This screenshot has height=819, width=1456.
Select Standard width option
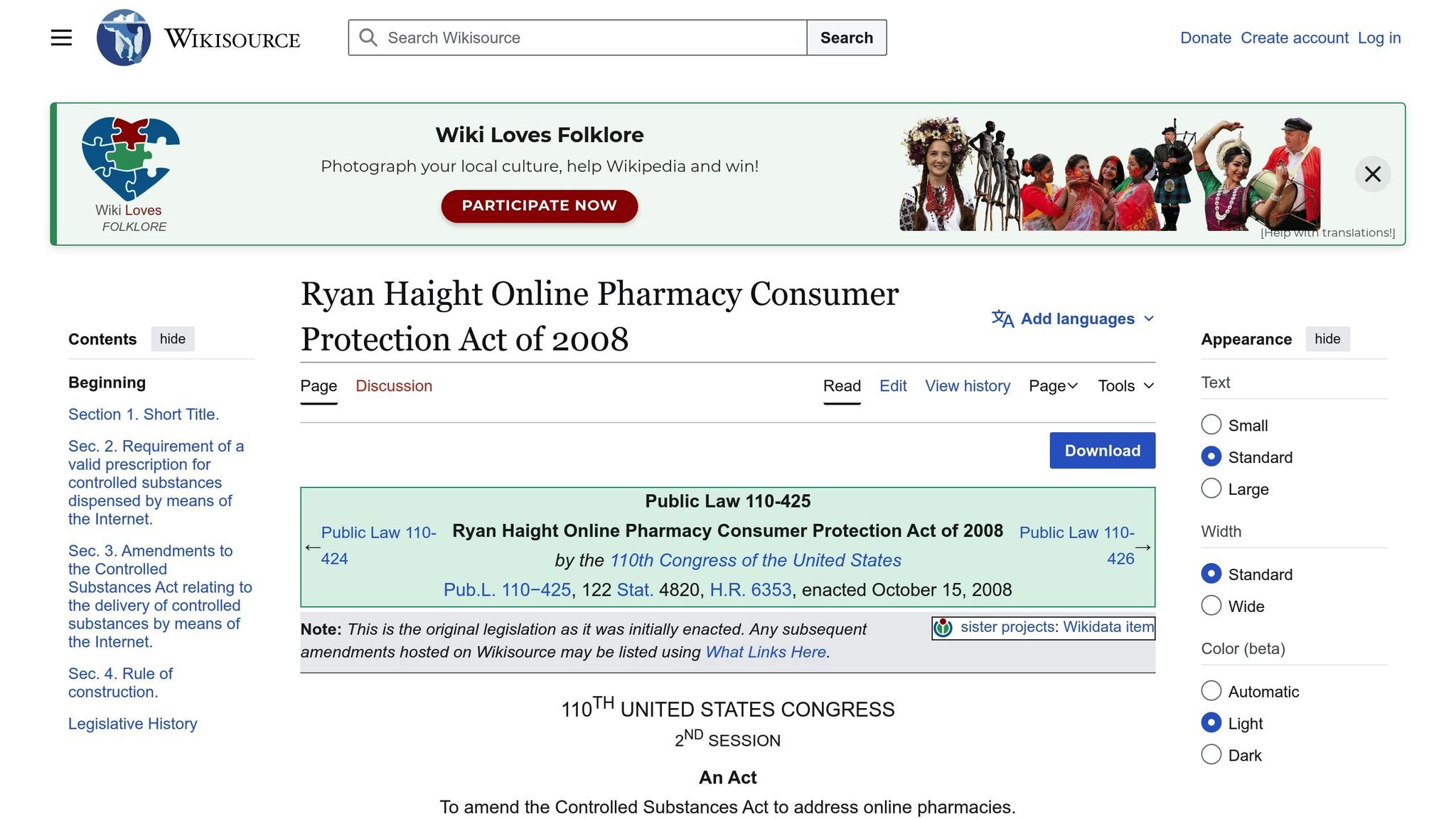(x=1211, y=574)
